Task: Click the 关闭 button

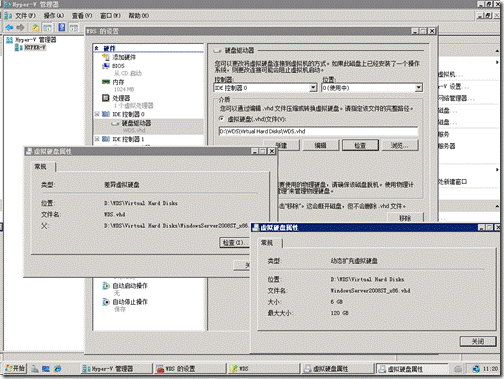Action: coord(478,341)
